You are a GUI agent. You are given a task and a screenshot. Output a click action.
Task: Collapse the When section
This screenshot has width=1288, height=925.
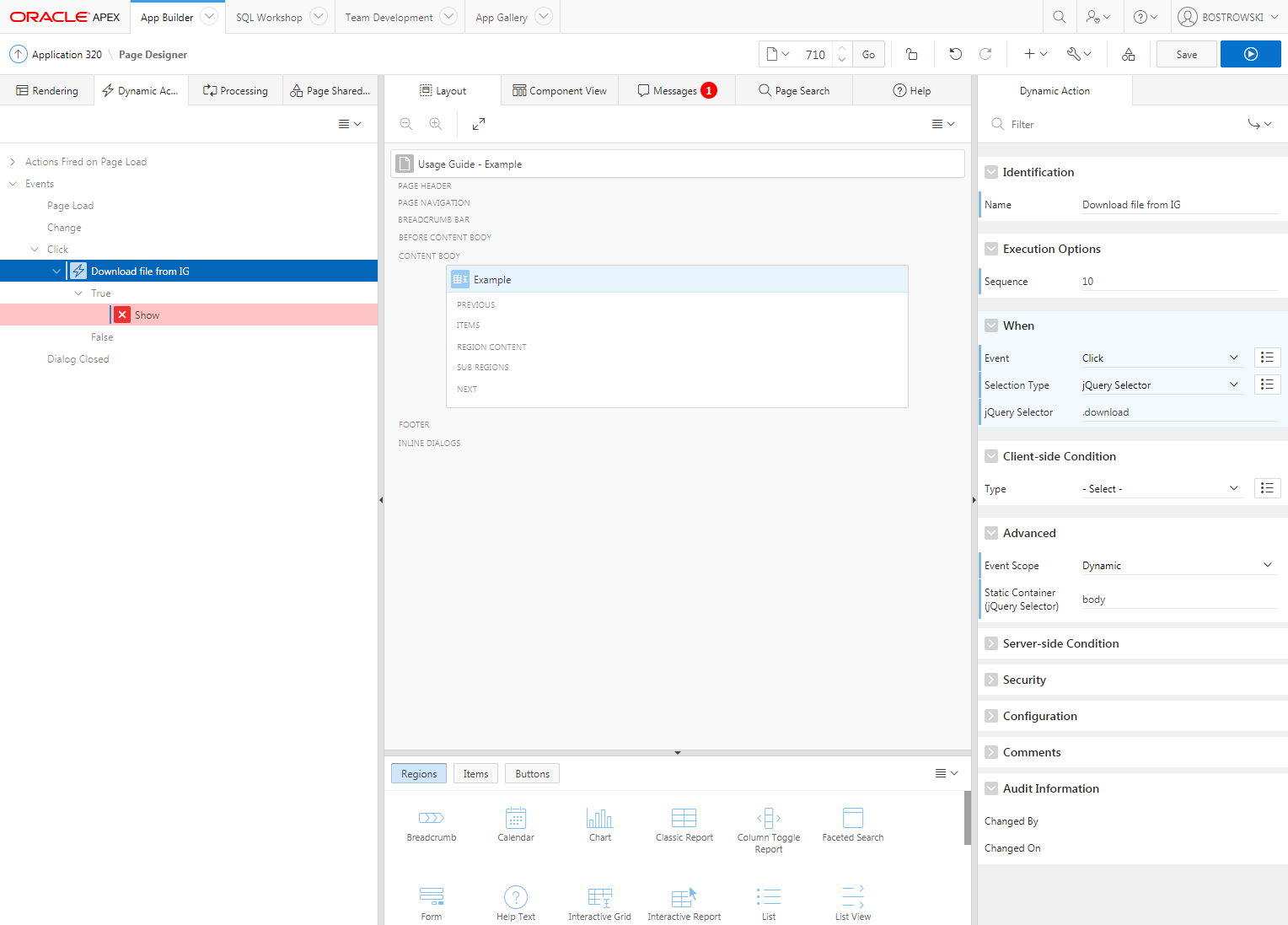(x=991, y=325)
